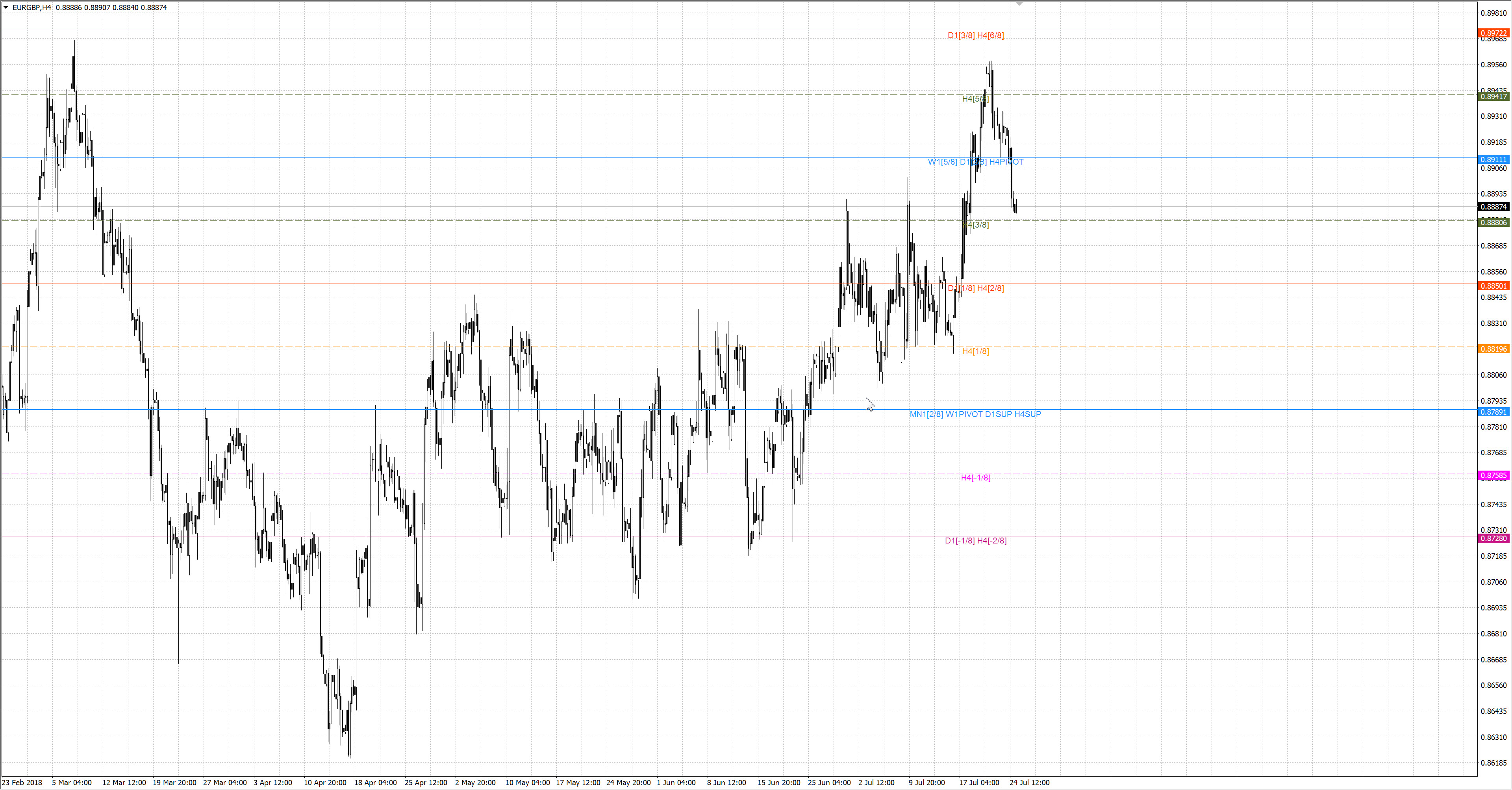Click the 23 Feb 2018 date label
The image size is (1512, 790).
point(22,783)
